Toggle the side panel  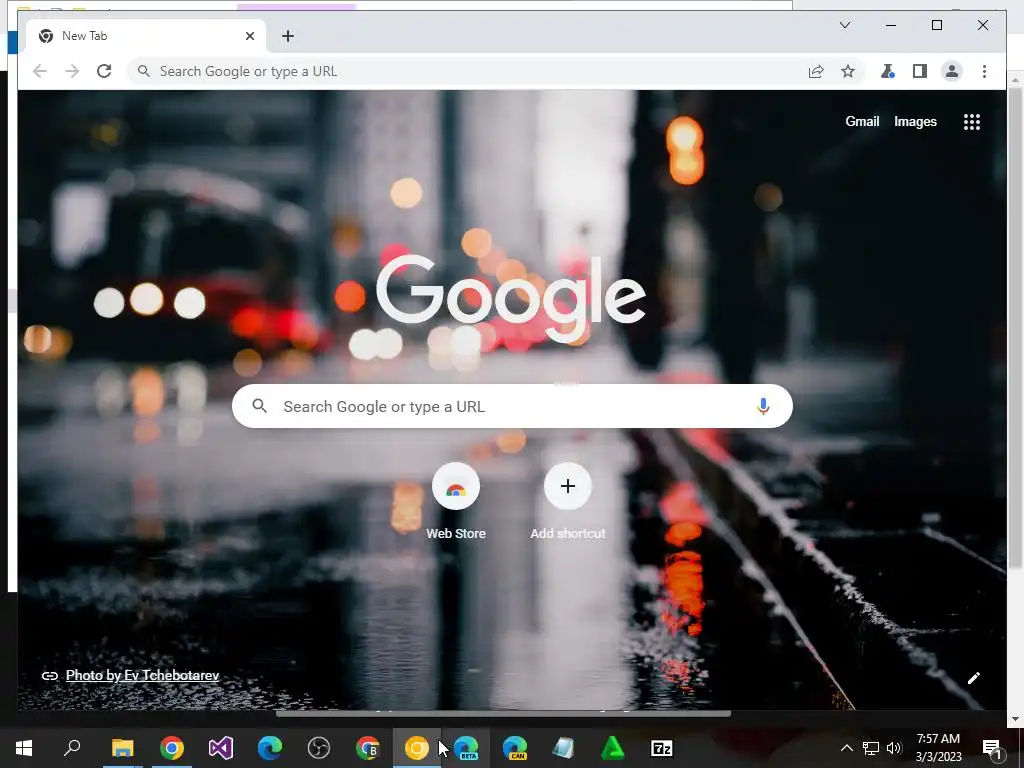pyautogui.click(x=920, y=71)
